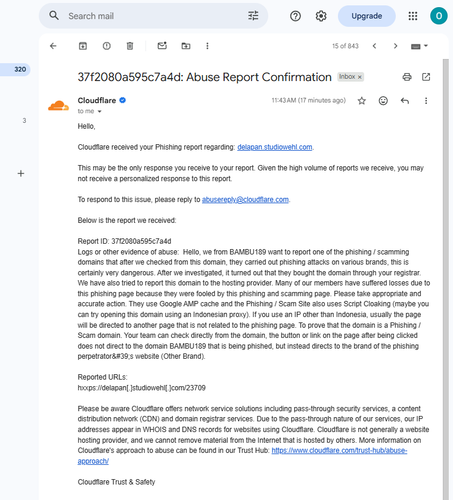This screenshot has width=453, height=500.
Task: Archive this email
Action: [83, 46]
